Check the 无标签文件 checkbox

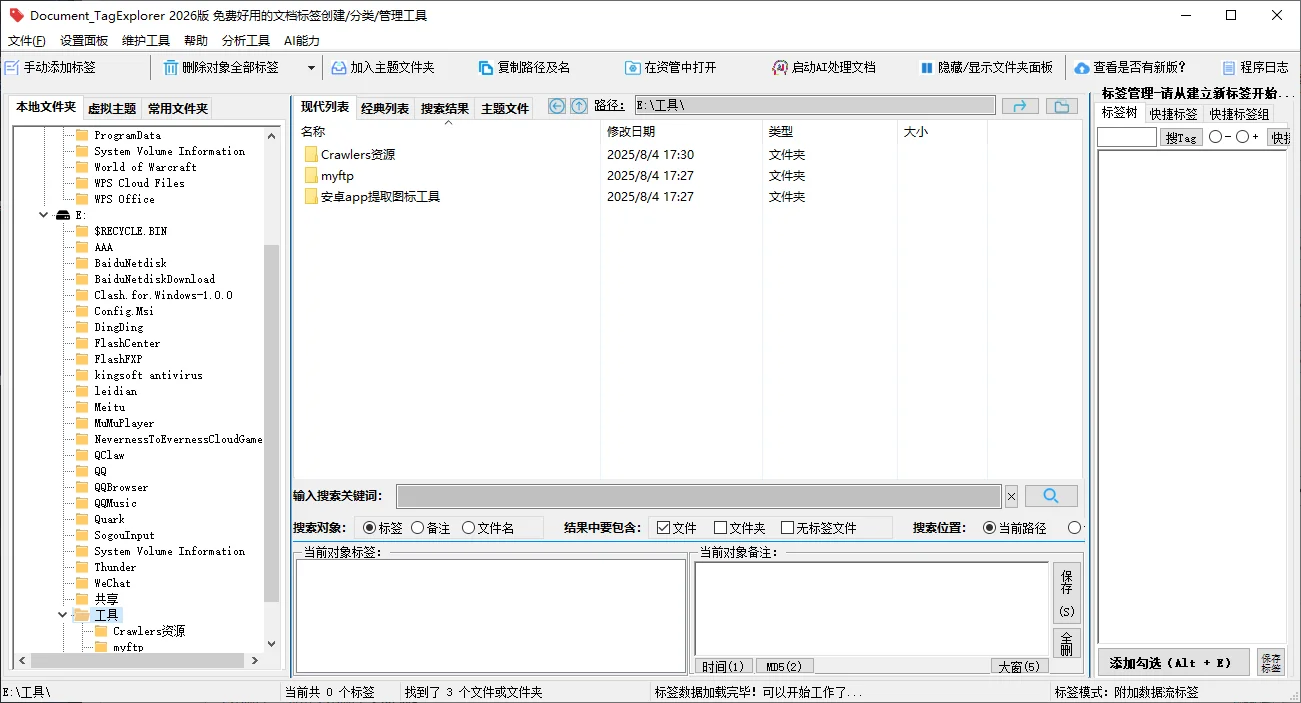point(787,528)
